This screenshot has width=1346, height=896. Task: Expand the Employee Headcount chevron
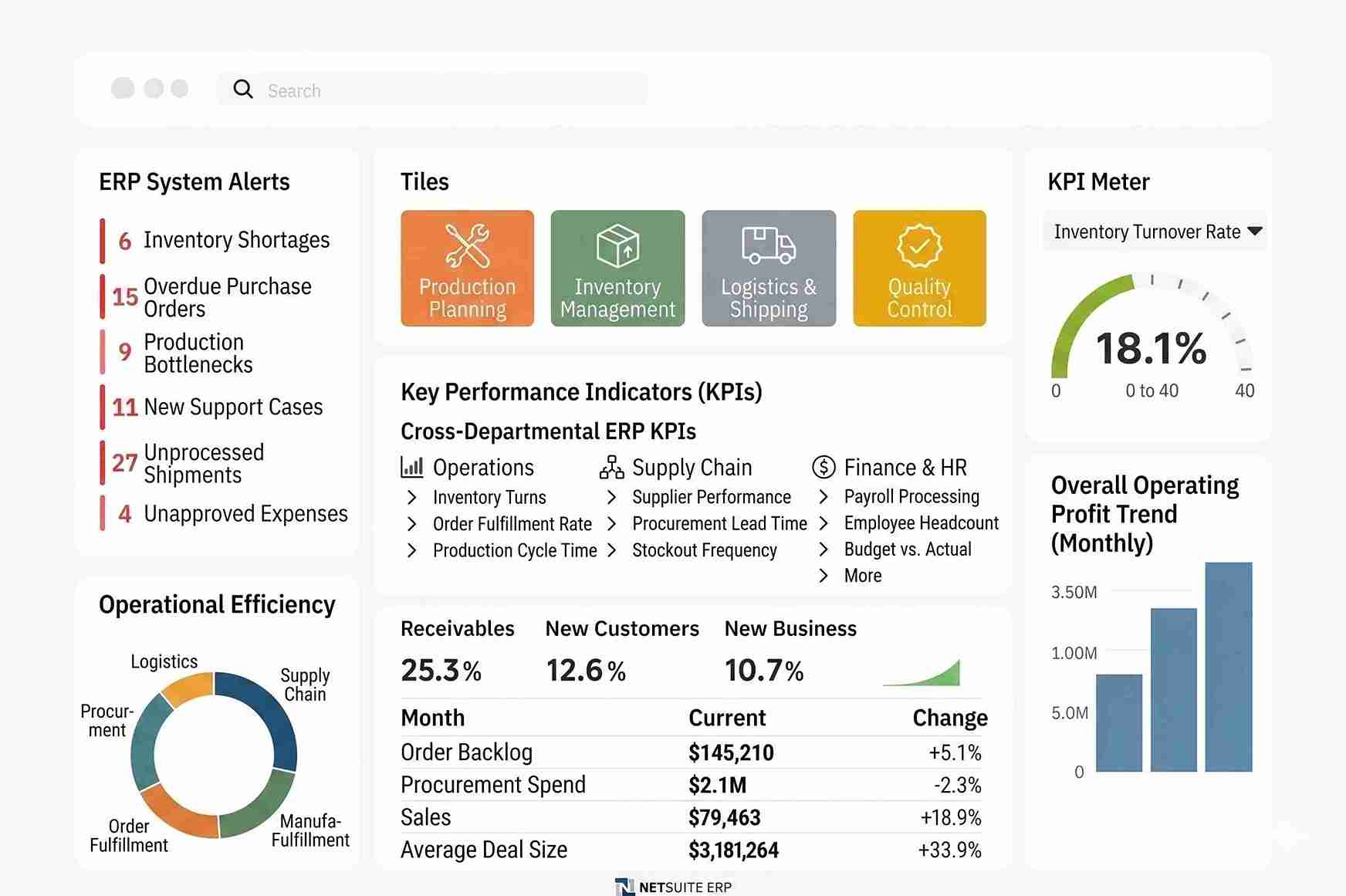click(x=823, y=523)
